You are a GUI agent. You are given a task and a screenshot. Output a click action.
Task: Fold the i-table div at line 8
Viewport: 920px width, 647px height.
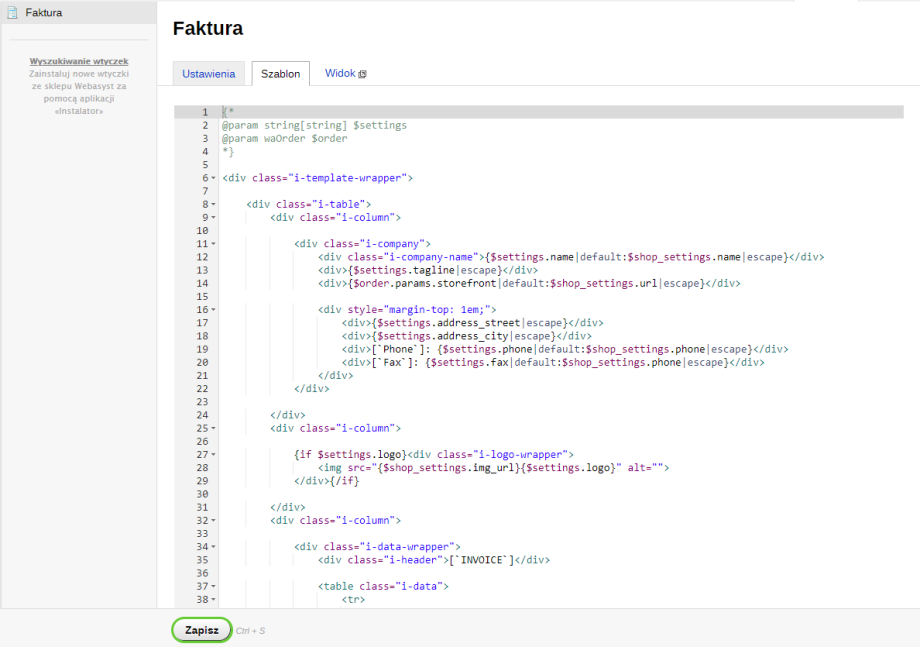[214, 204]
